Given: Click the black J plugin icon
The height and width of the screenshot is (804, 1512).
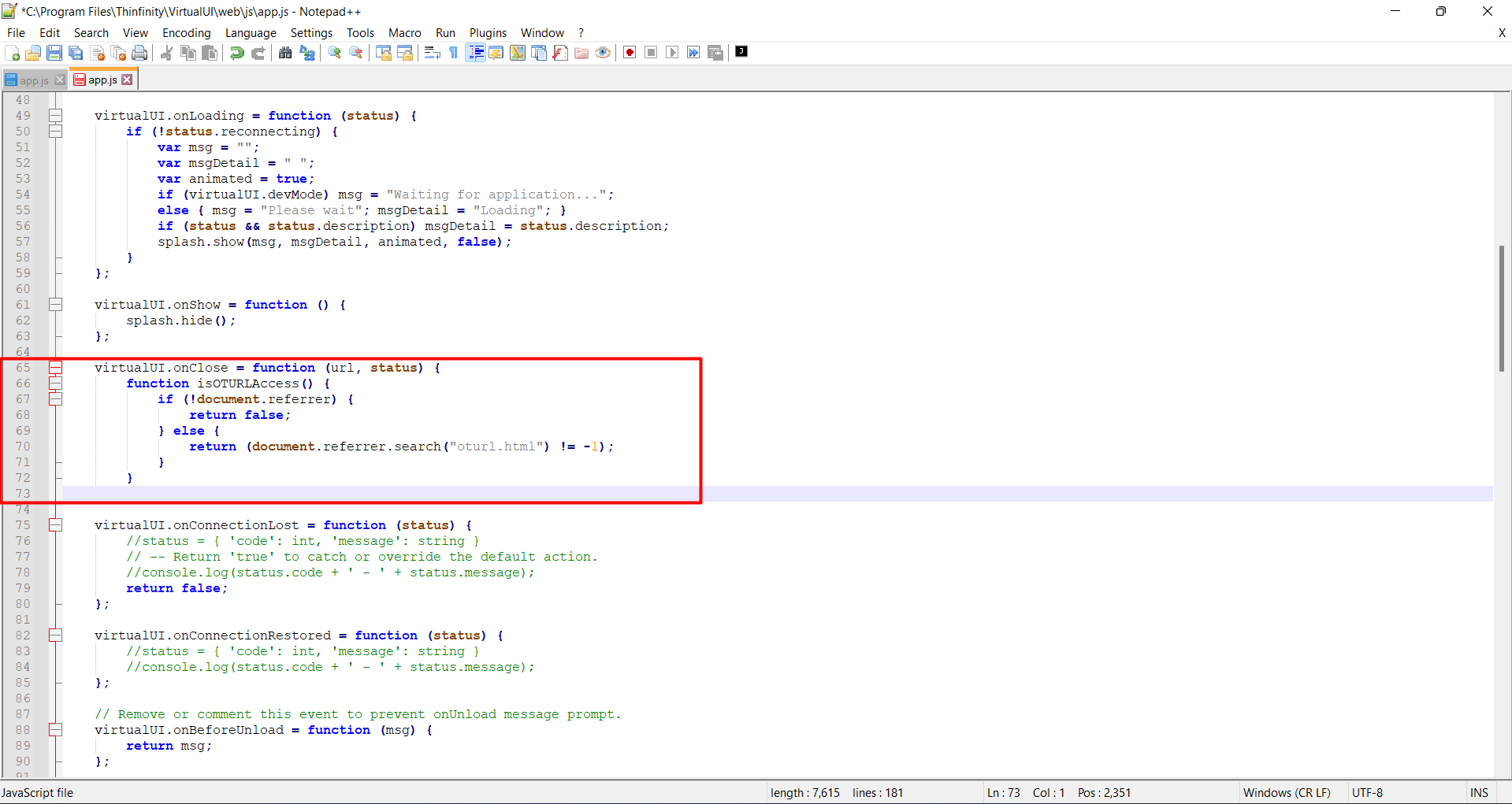Looking at the screenshot, I should click(x=741, y=52).
